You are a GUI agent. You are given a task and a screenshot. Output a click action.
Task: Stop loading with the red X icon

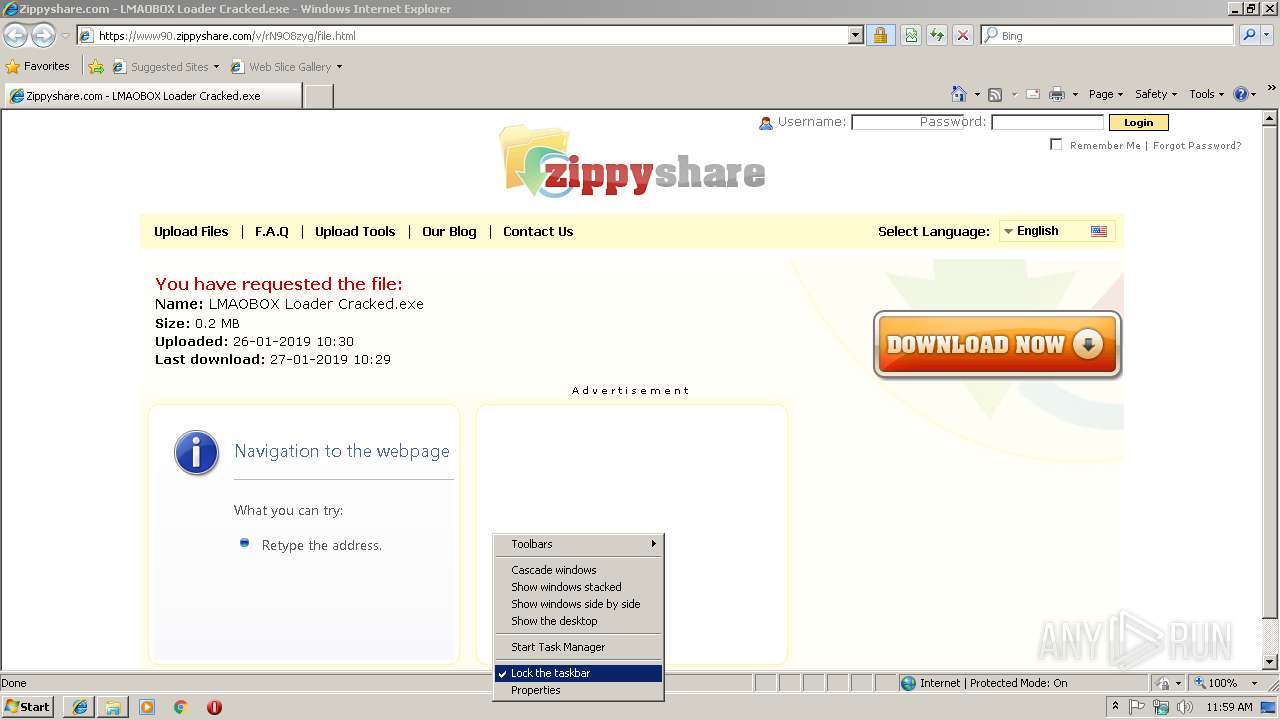coord(963,35)
